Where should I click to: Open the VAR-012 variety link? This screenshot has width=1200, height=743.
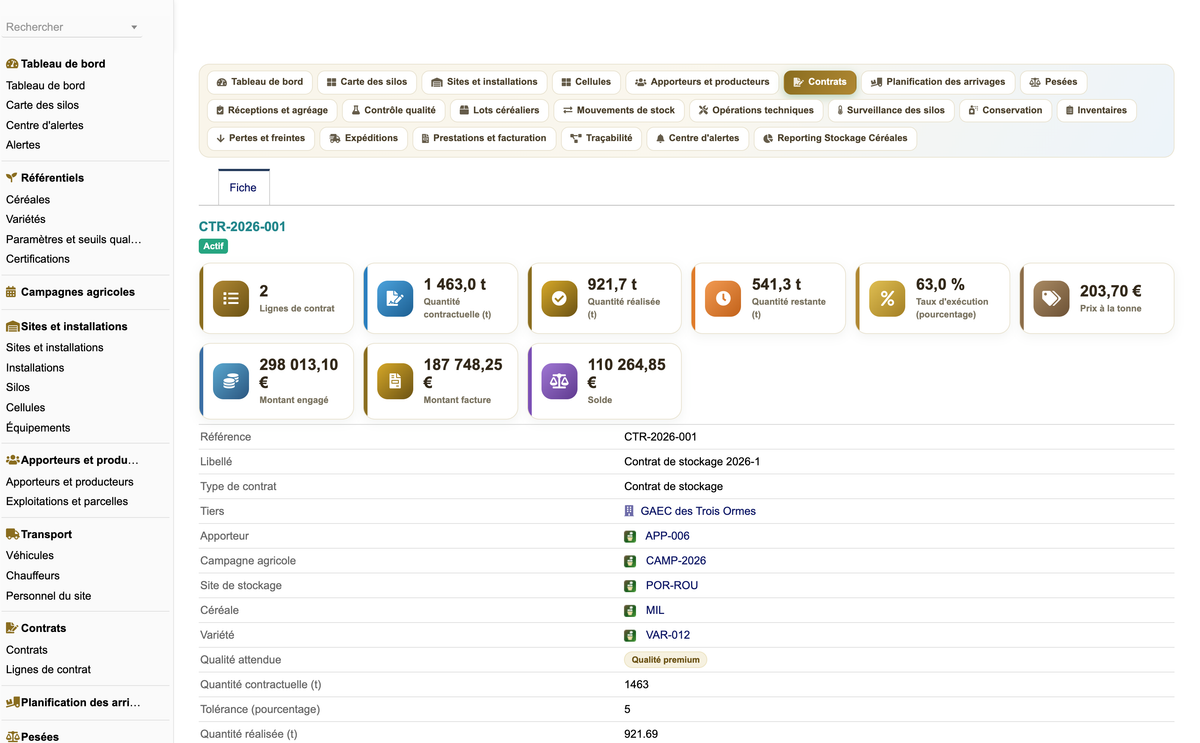coord(667,635)
